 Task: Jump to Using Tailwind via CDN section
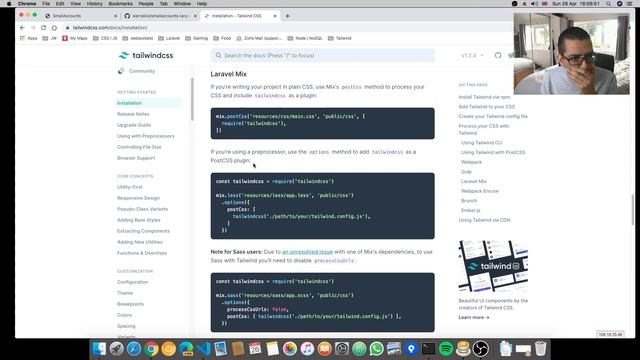pos(484,220)
